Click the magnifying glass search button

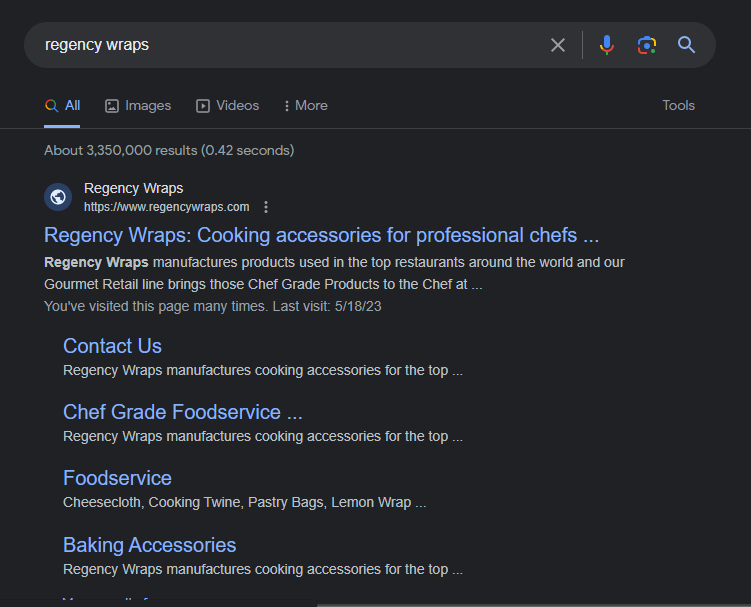point(686,45)
